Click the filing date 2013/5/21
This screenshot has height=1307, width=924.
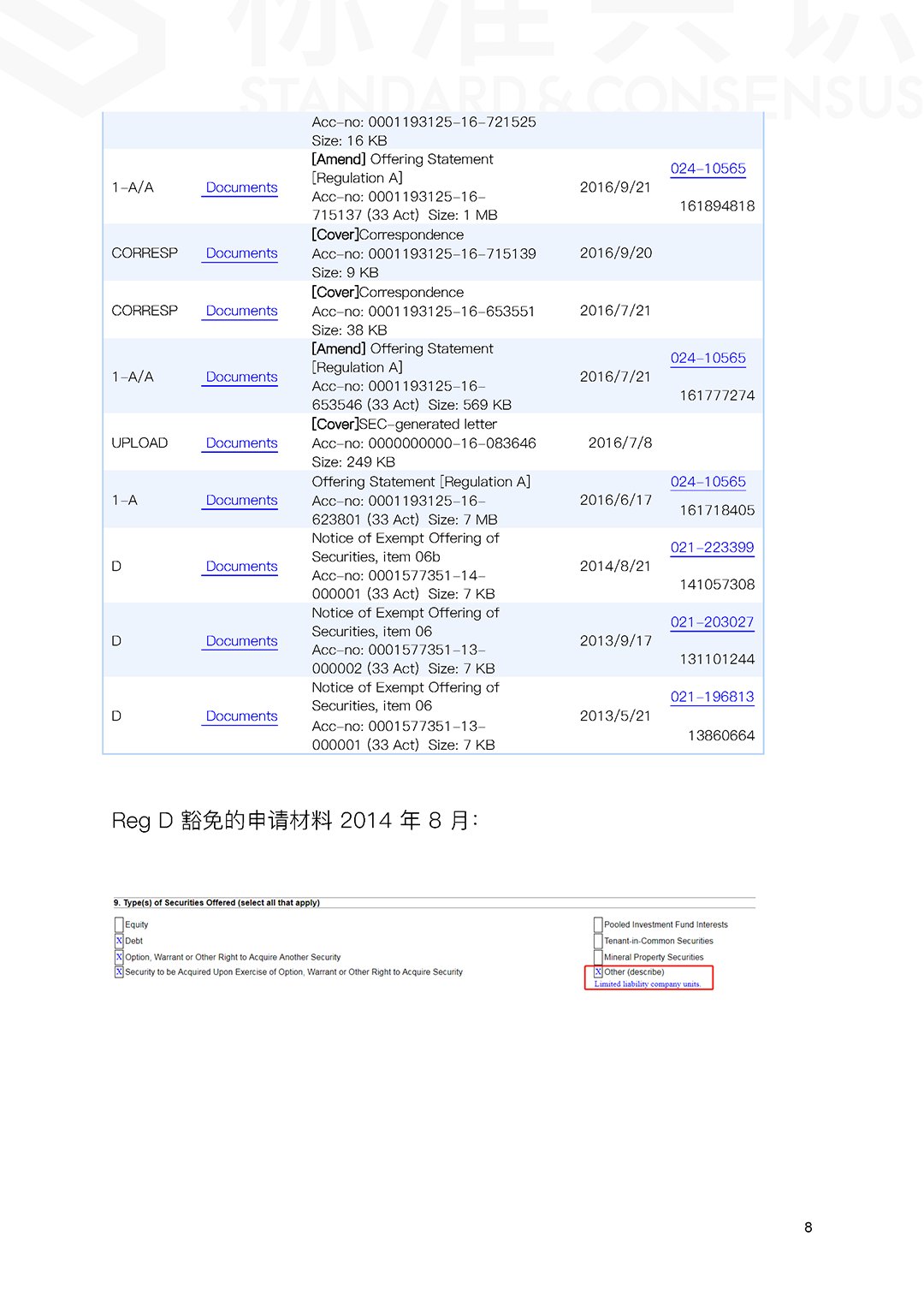(x=616, y=716)
